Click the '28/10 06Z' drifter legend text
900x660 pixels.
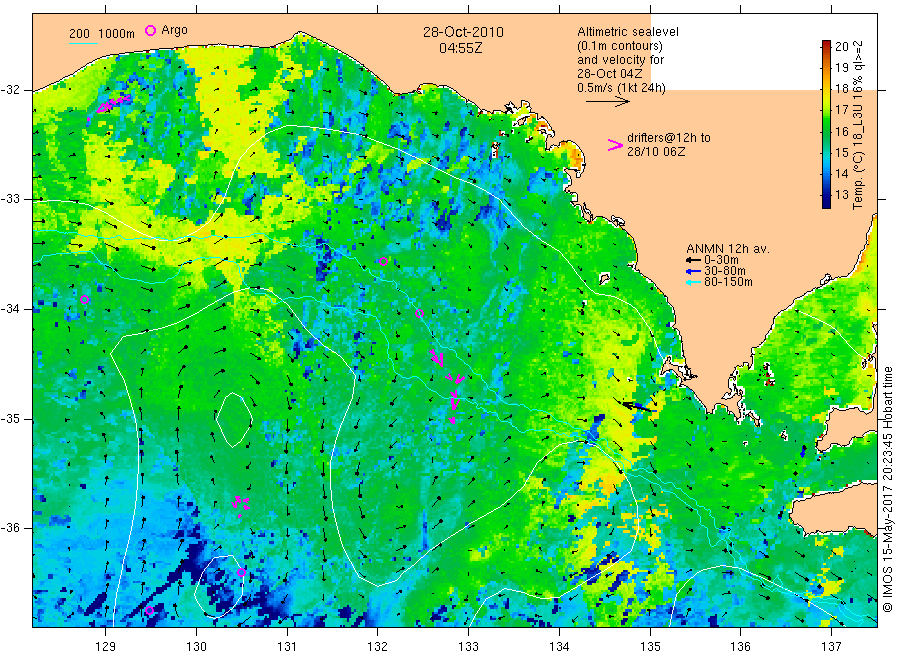coord(656,152)
